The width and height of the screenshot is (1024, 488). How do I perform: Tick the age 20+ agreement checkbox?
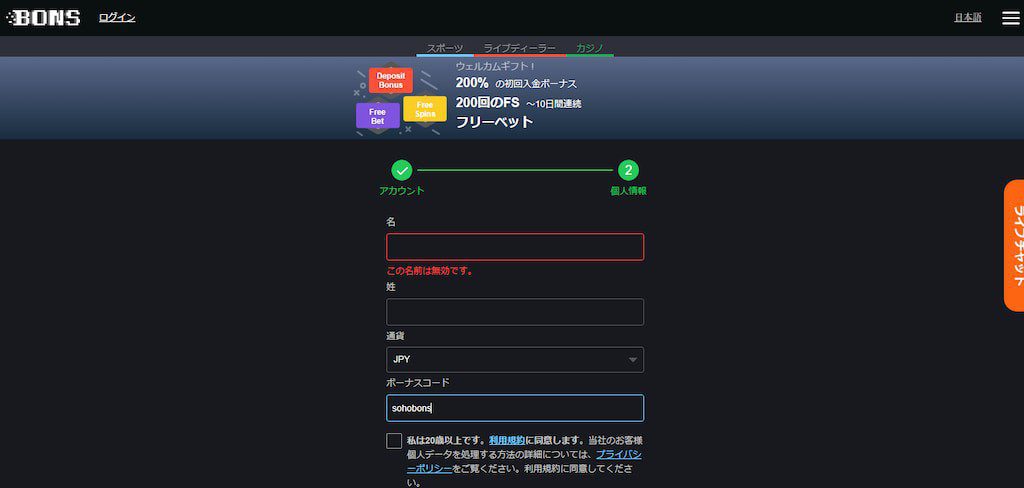(394, 441)
